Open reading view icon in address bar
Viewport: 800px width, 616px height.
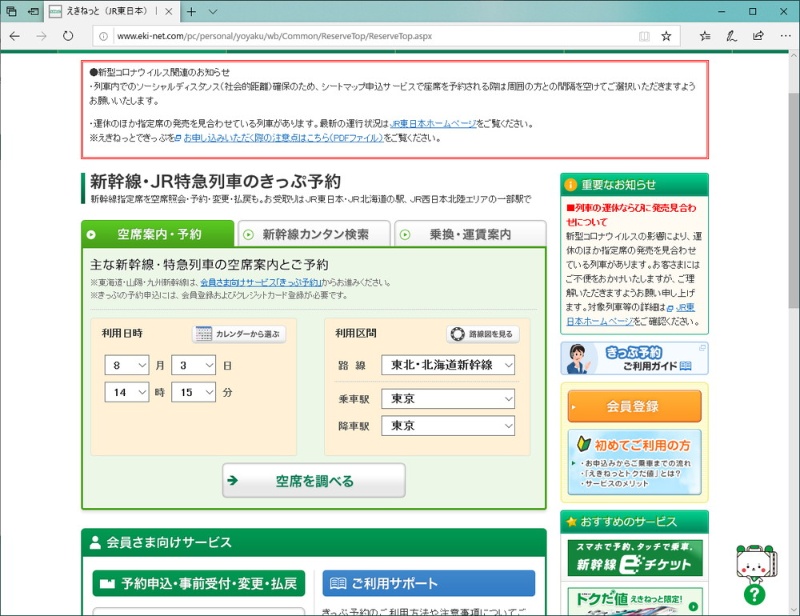644,35
